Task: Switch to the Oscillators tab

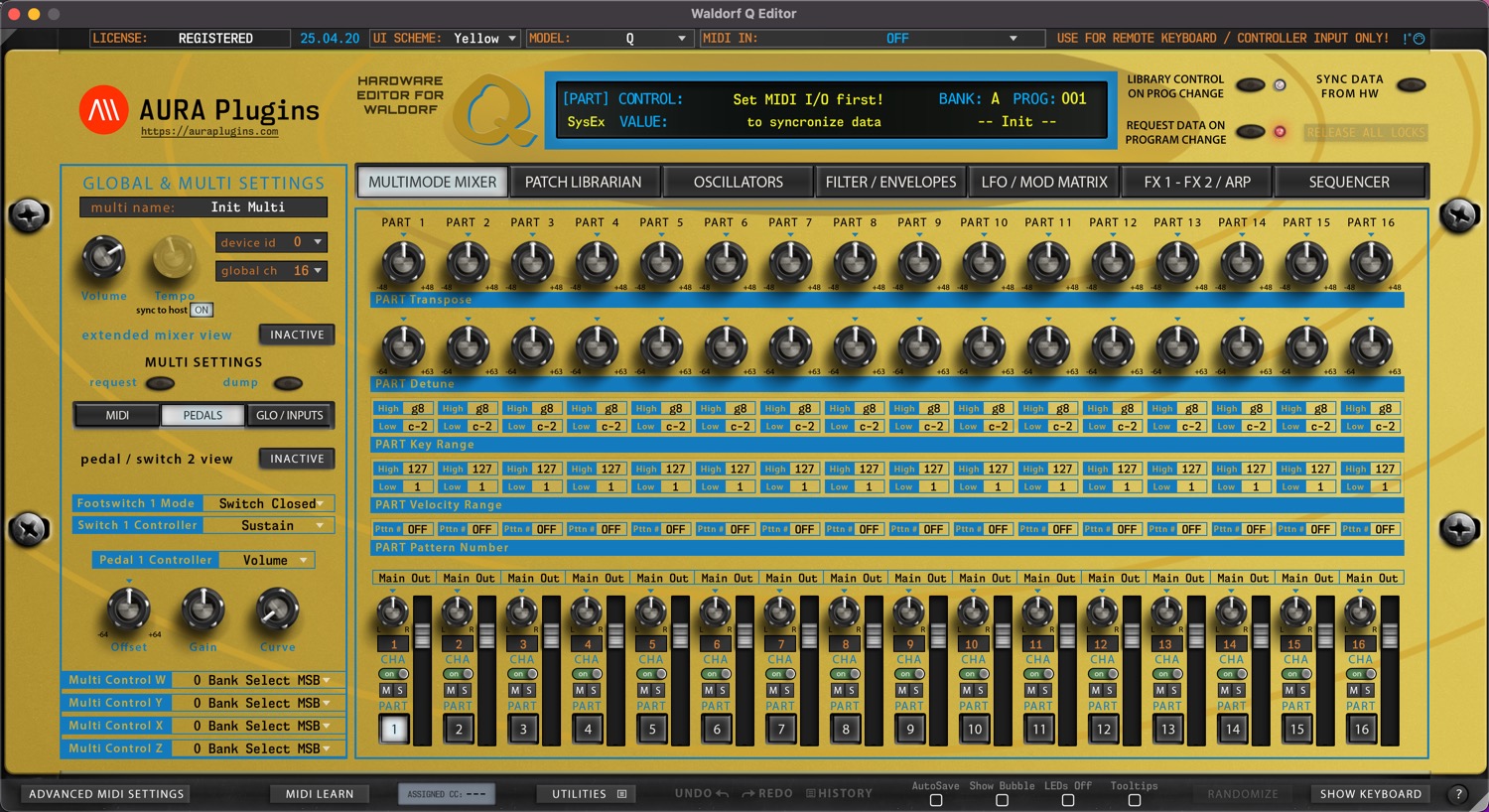Action: point(738,182)
